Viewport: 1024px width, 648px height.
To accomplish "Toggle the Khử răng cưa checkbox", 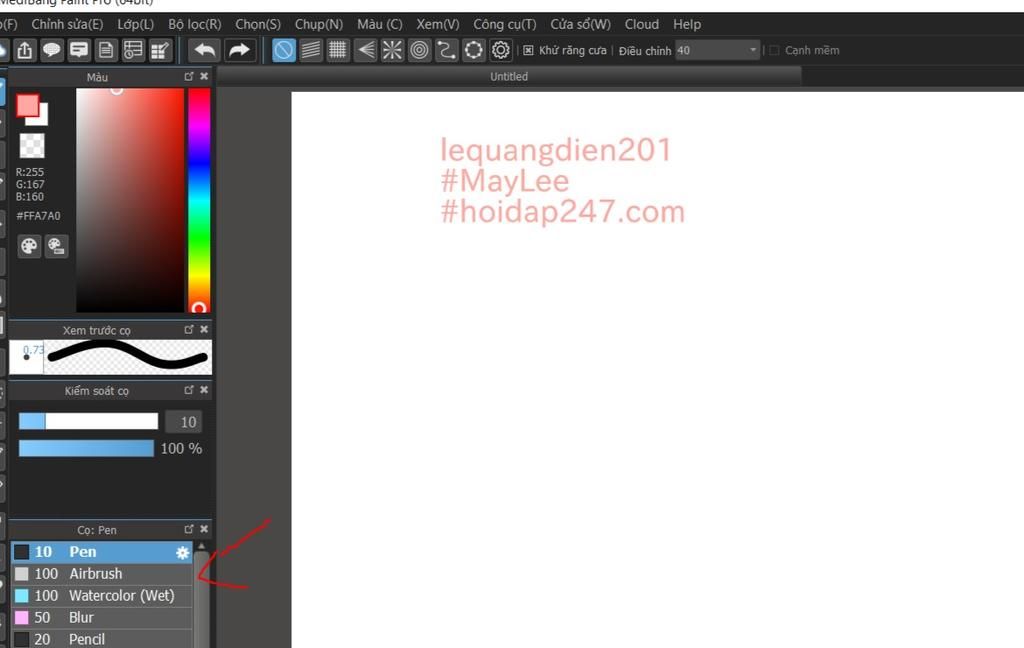I will 528,50.
